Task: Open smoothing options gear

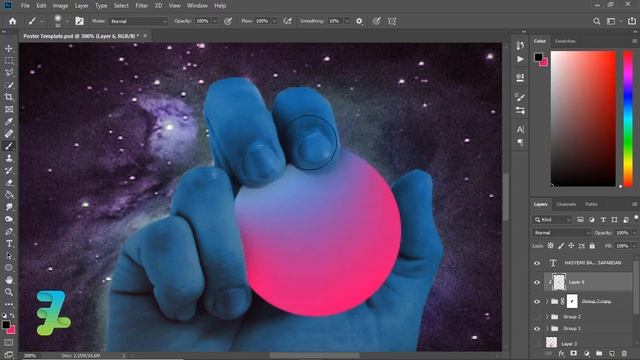Action: click(x=359, y=21)
